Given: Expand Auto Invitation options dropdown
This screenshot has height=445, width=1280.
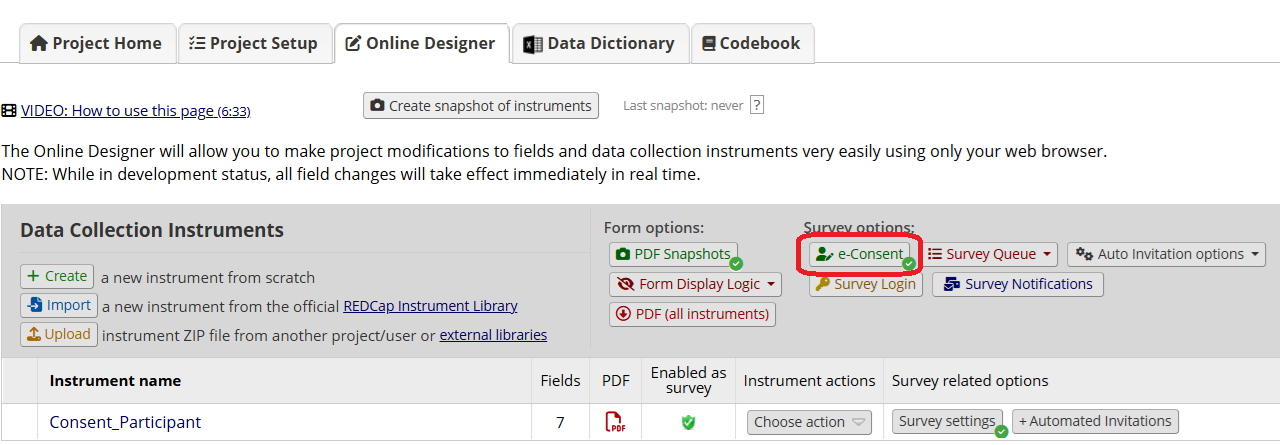Looking at the screenshot, I should [x=1166, y=254].
